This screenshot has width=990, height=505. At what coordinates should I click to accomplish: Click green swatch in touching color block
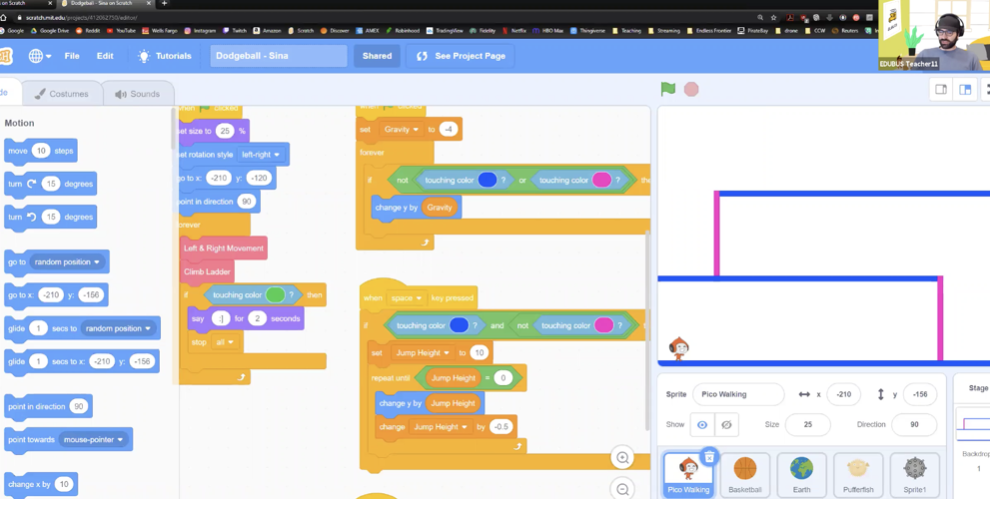click(275, 295)
